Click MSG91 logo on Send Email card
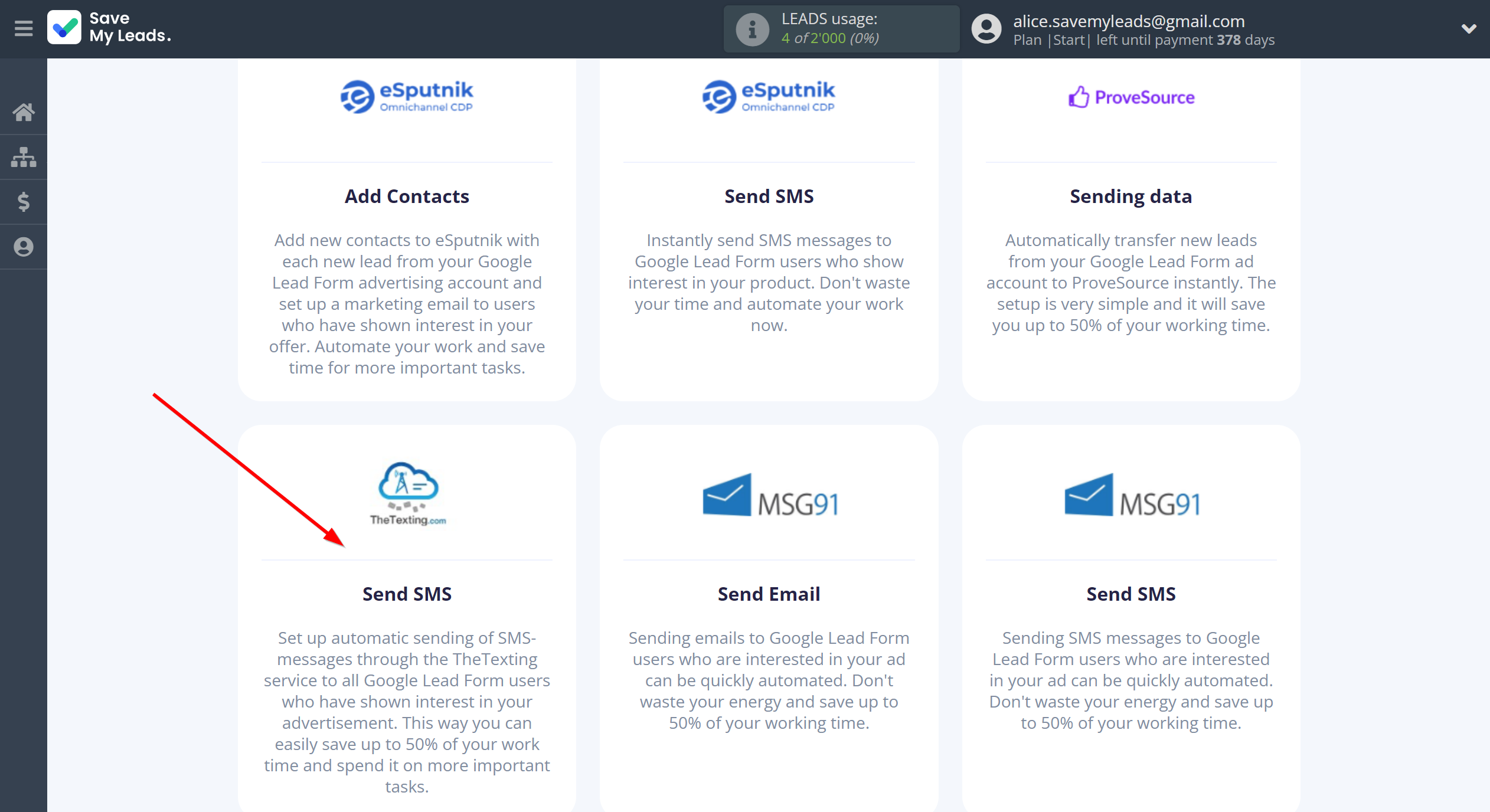1490x812 pixels. point(770,496)
